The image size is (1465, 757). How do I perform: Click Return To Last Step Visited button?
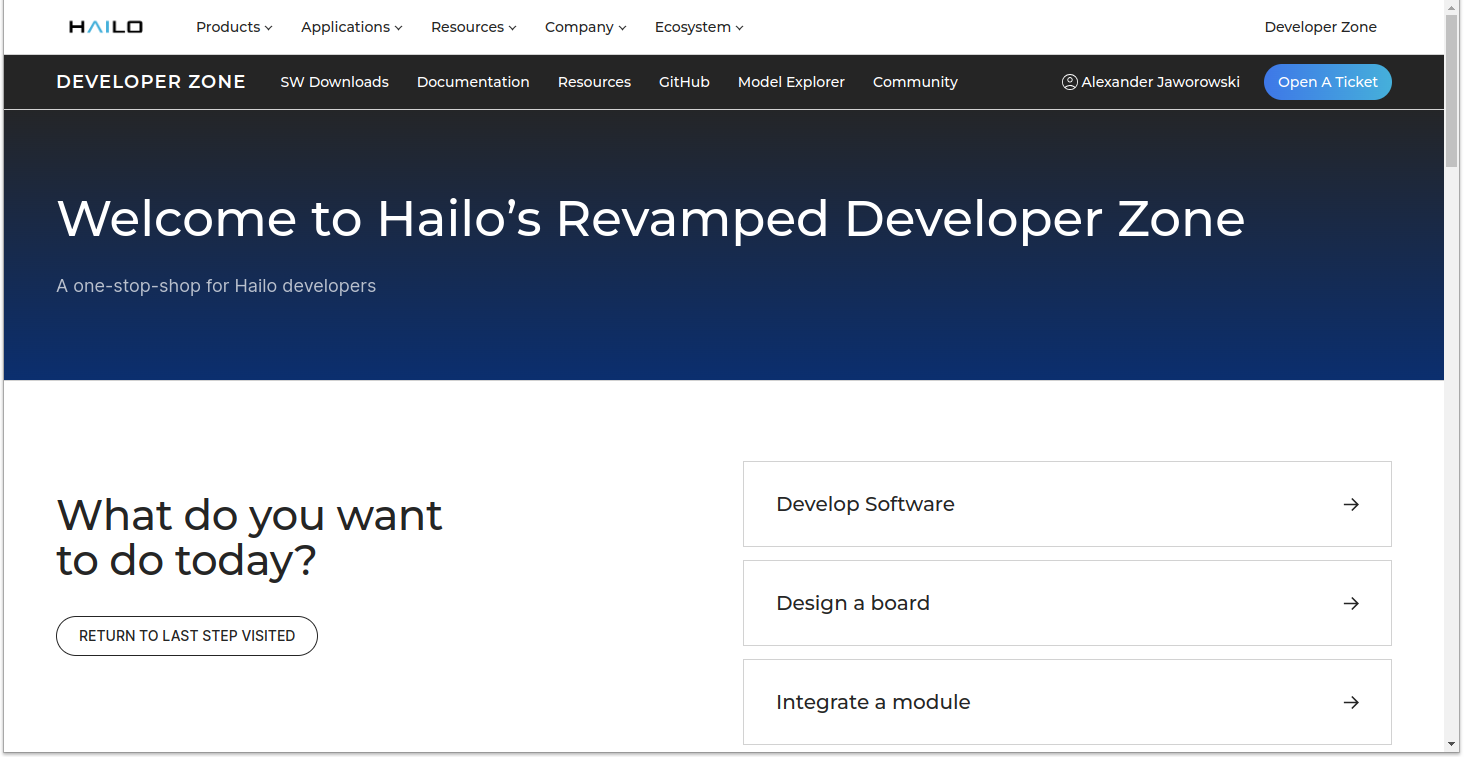click(x=187, y=636)
